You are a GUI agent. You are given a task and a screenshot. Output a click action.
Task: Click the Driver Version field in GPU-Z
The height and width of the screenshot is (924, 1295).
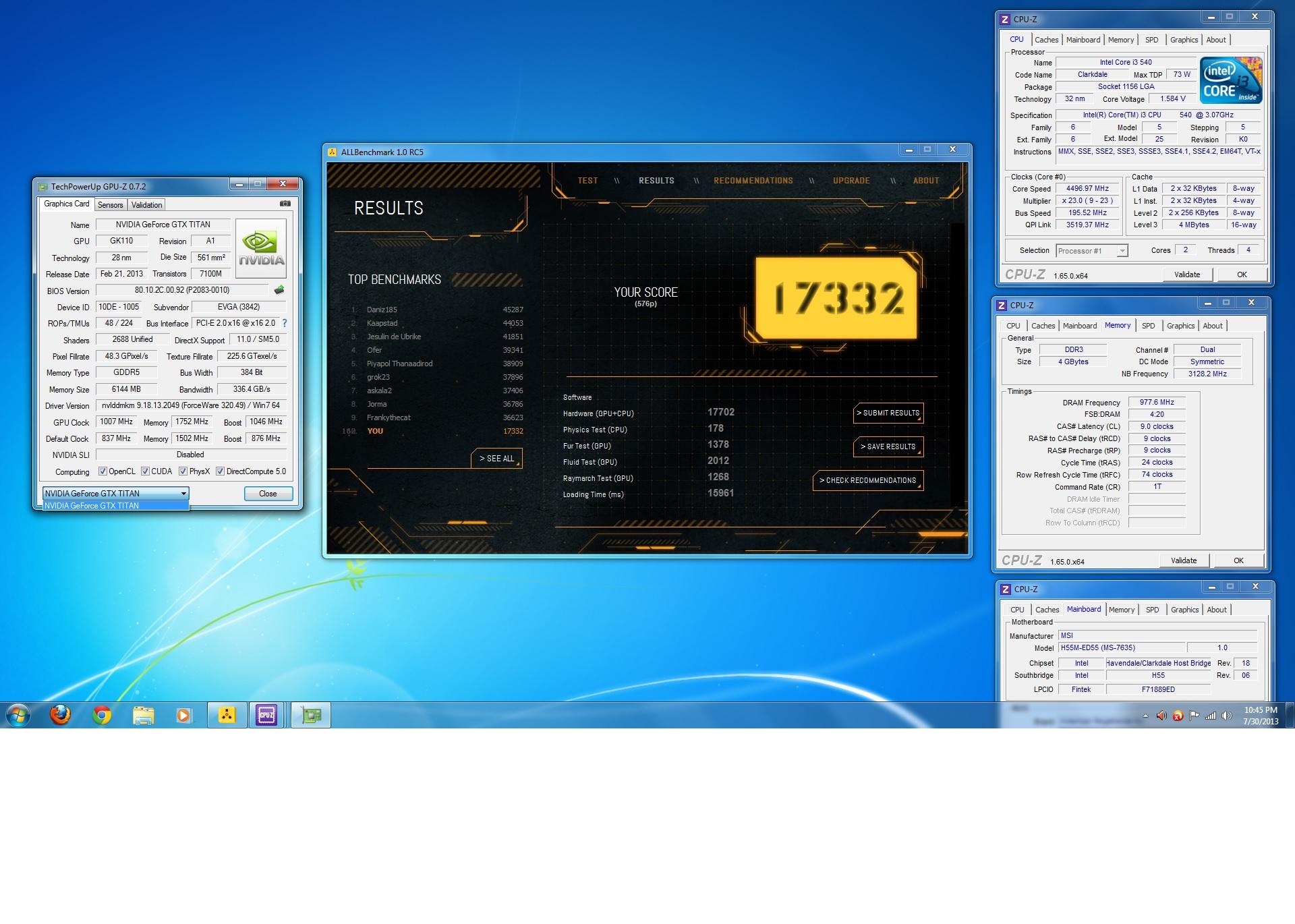[191, 405]
